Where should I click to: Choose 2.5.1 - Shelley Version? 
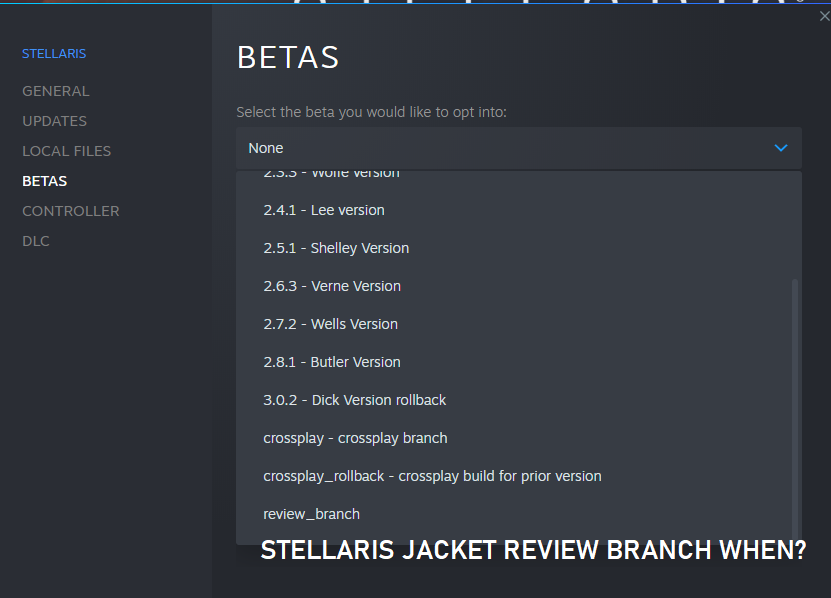(519, 248)
